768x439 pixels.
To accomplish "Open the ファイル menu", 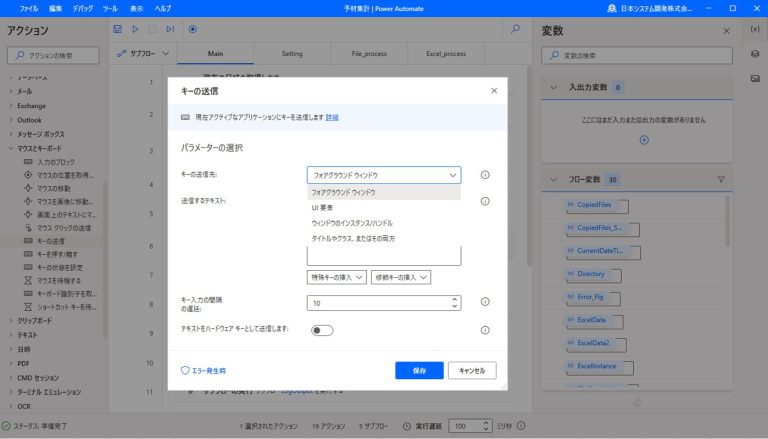I will pyautogui.click(x=29, y=8).
